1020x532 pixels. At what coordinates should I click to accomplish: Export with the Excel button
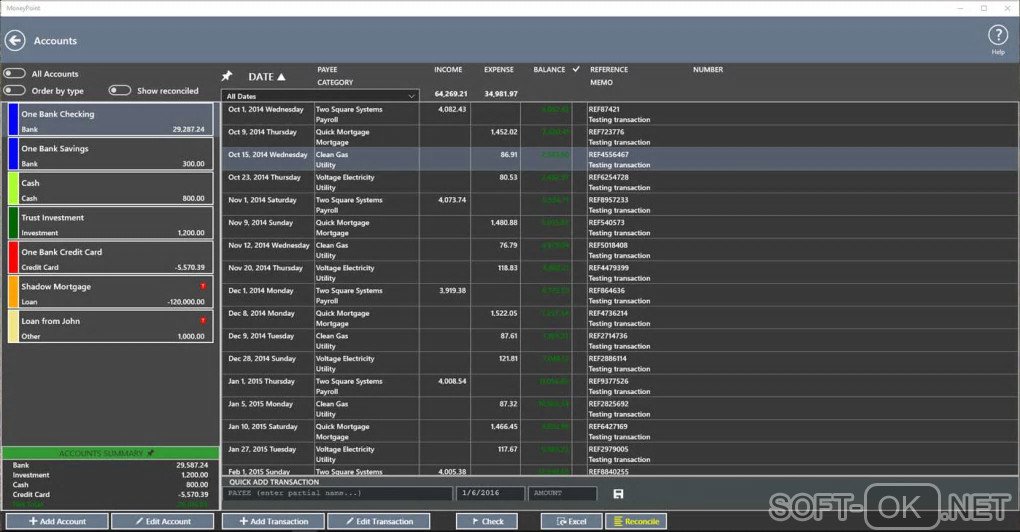(572, 521)
